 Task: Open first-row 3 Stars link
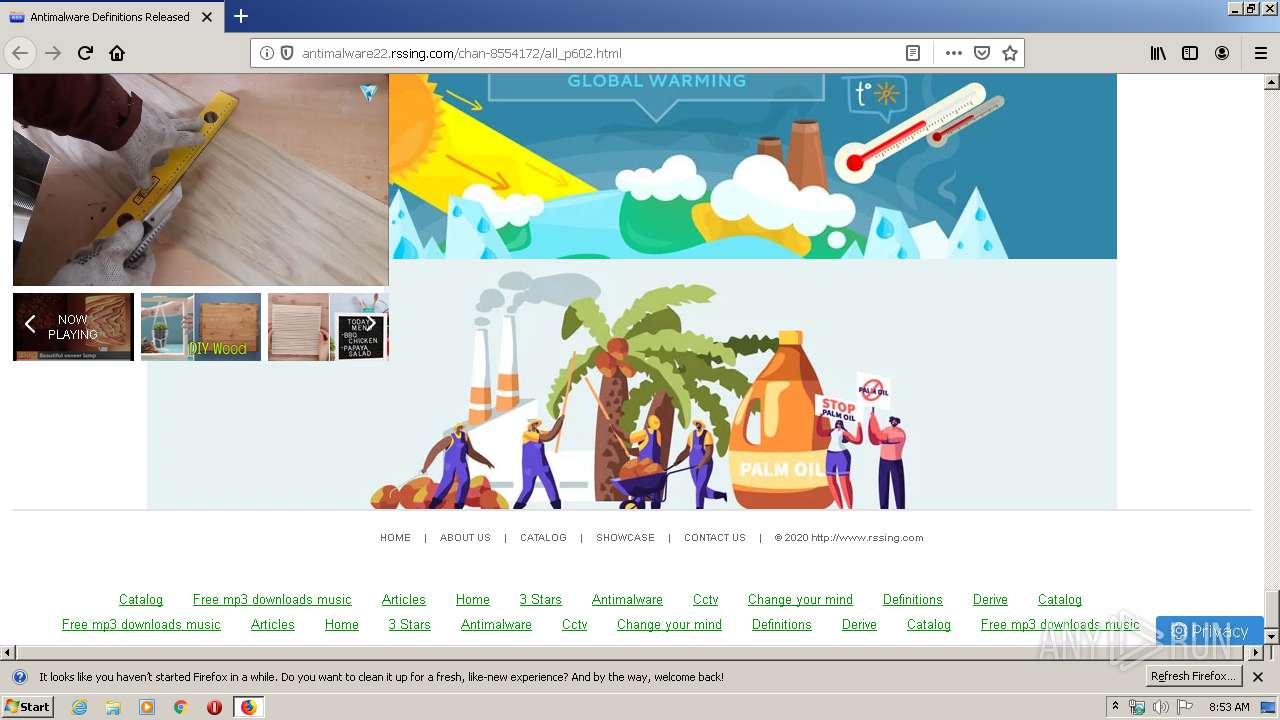point(540,600)
